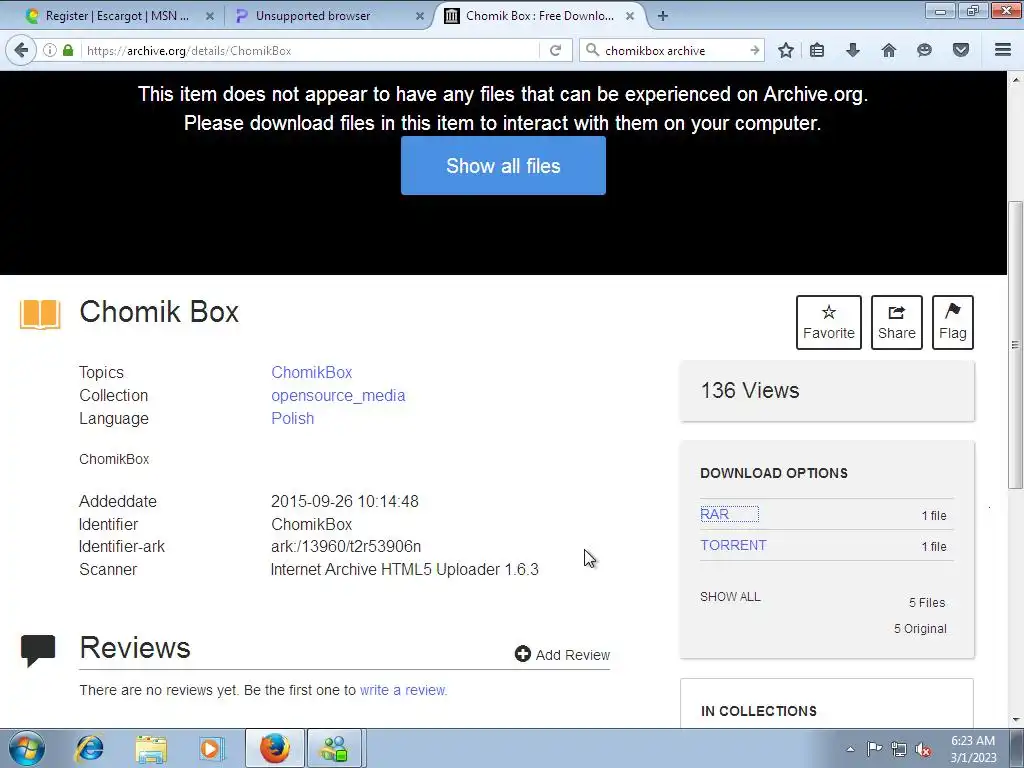1024x768 pixels.
Task: Click the network tray icon
Action: 899,749
